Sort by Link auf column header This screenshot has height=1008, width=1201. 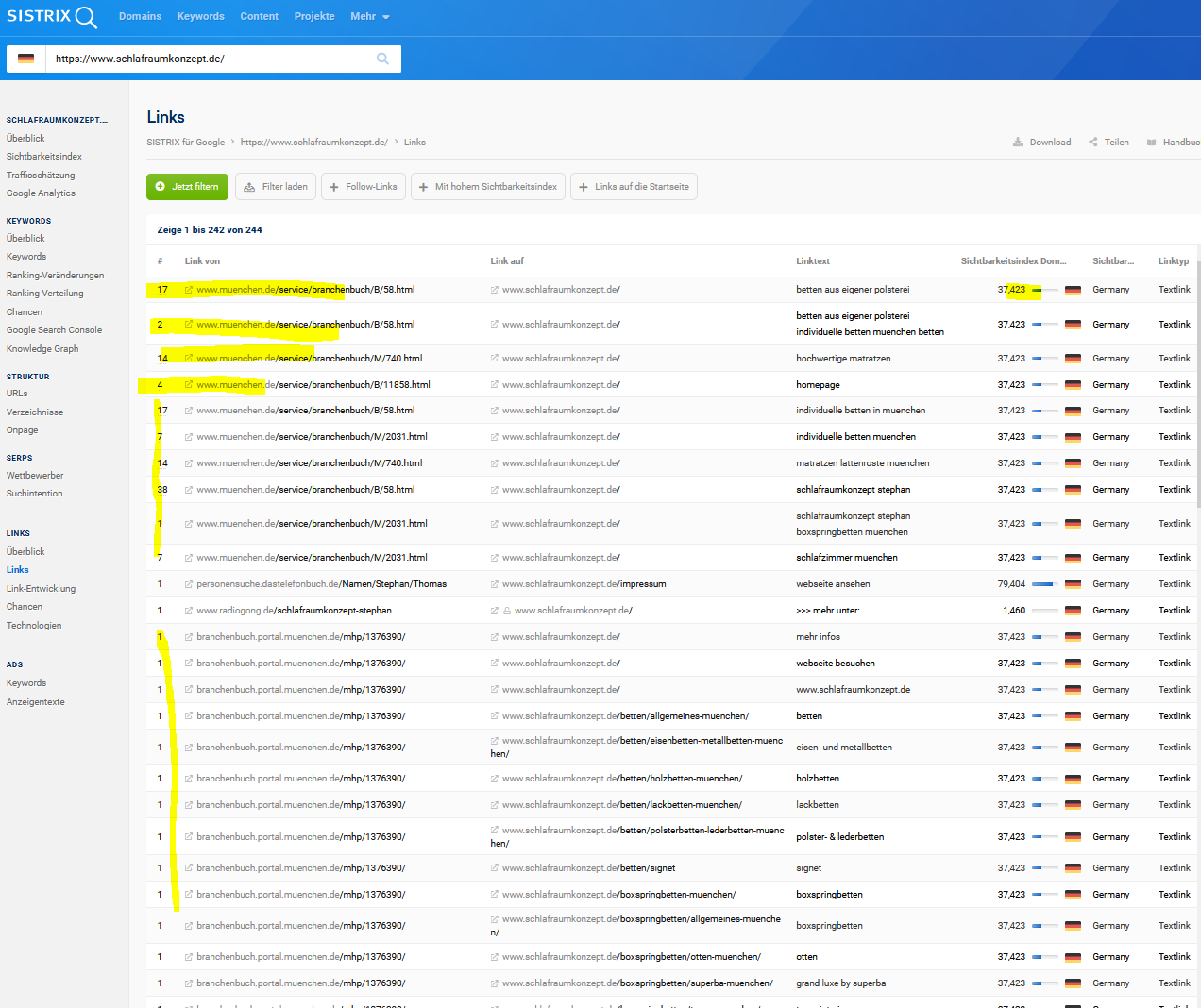click(x=507, y=261)
